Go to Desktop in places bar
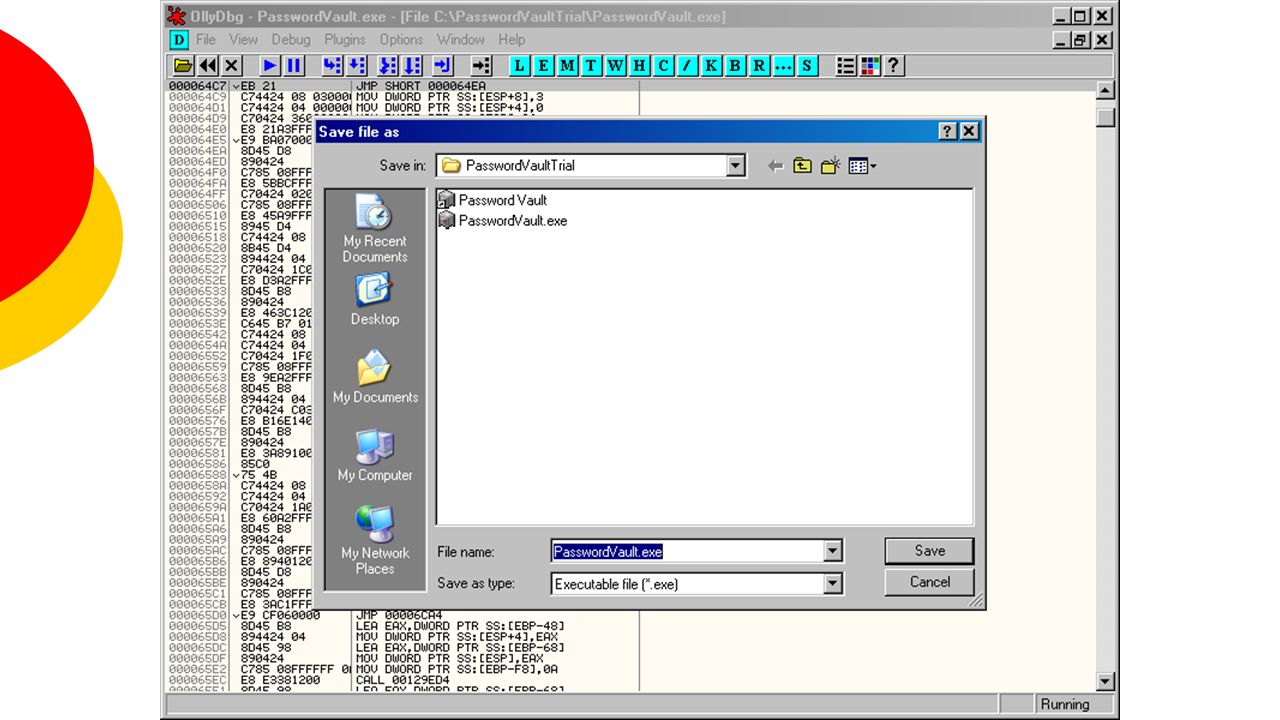 click(375, 299)
